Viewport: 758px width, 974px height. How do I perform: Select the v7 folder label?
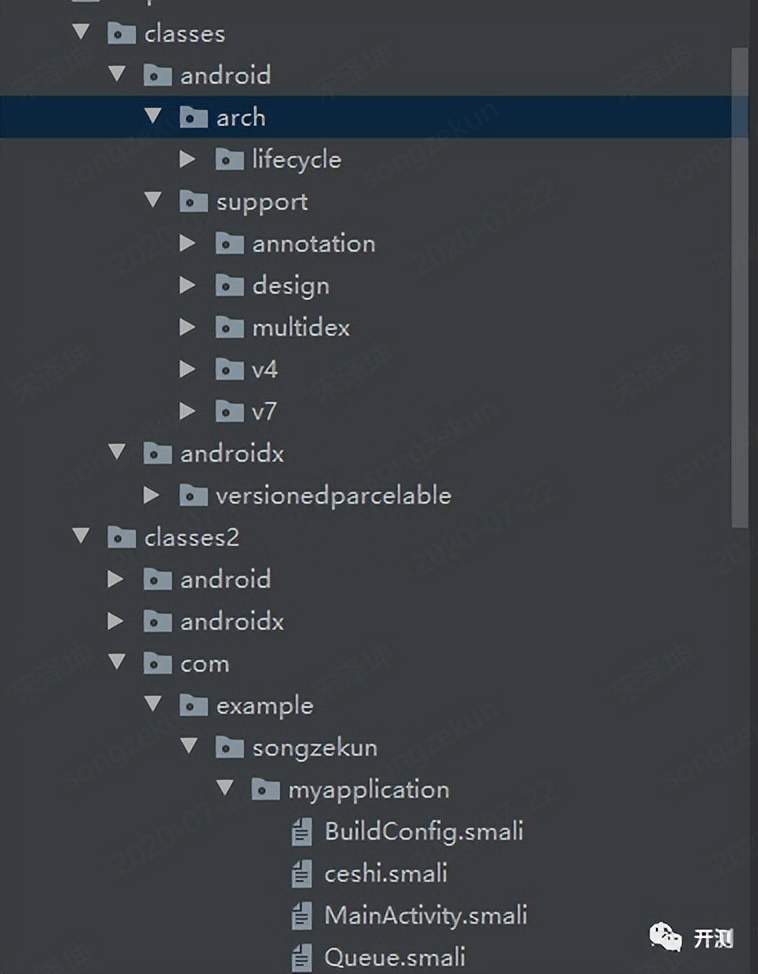click(x=265, y=411)
